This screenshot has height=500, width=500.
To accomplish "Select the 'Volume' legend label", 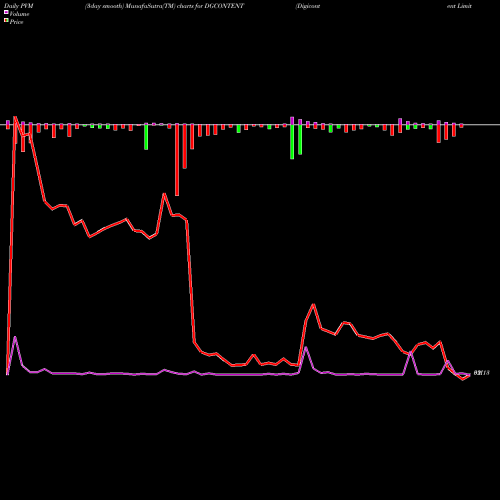I will click(19, 14).
